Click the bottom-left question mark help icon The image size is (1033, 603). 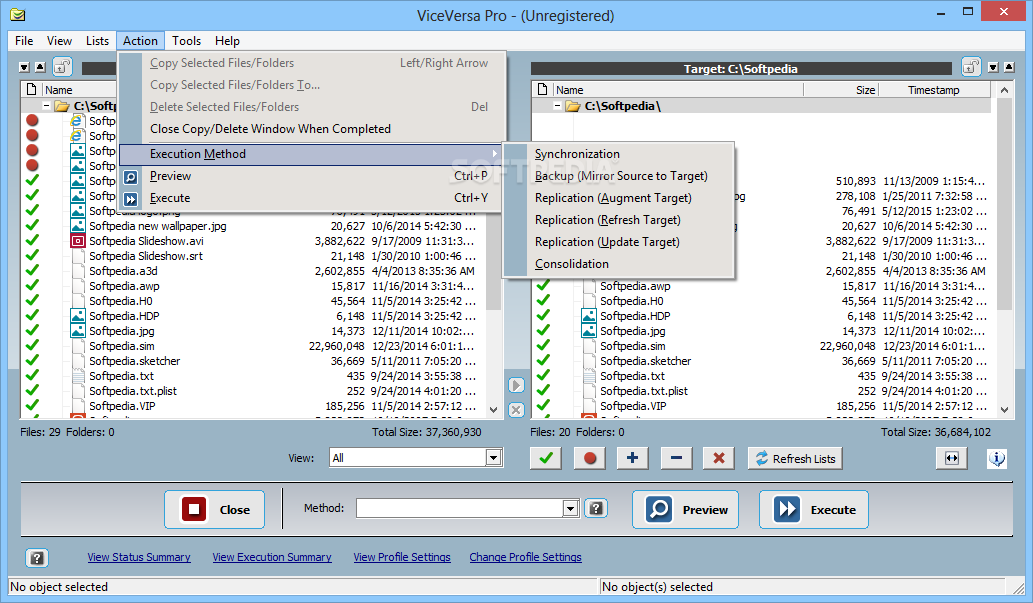37,558
